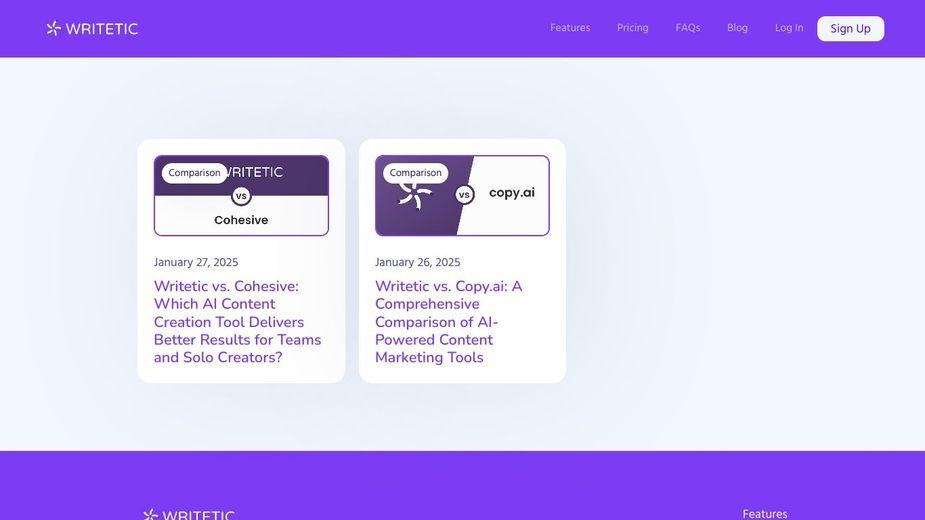Click the Comparison tag on the Cohesive card
Screen dimensions: 925x520
pos(194,173)
